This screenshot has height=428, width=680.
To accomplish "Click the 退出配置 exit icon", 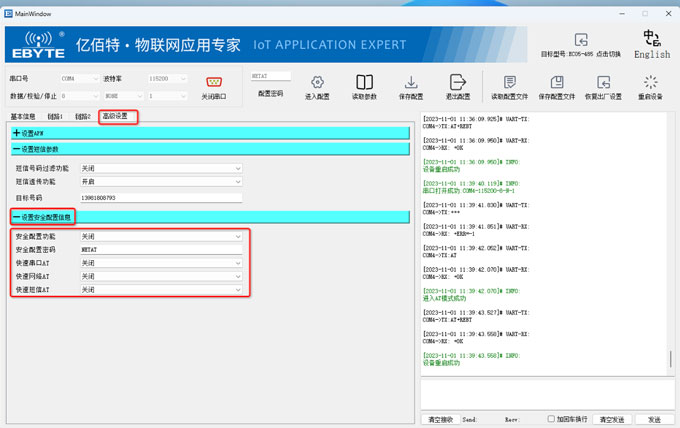I will click(459, 82).
